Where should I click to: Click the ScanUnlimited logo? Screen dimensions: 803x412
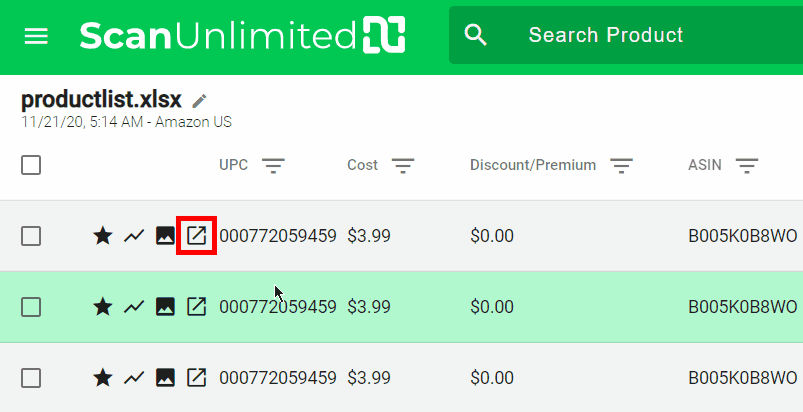(x=242, y=35)
